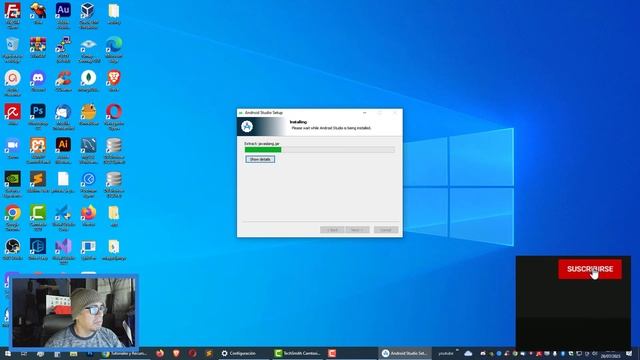The image size is (640, 360).
Task: Open Firefox from the taskbar
Action: (160, 353)
